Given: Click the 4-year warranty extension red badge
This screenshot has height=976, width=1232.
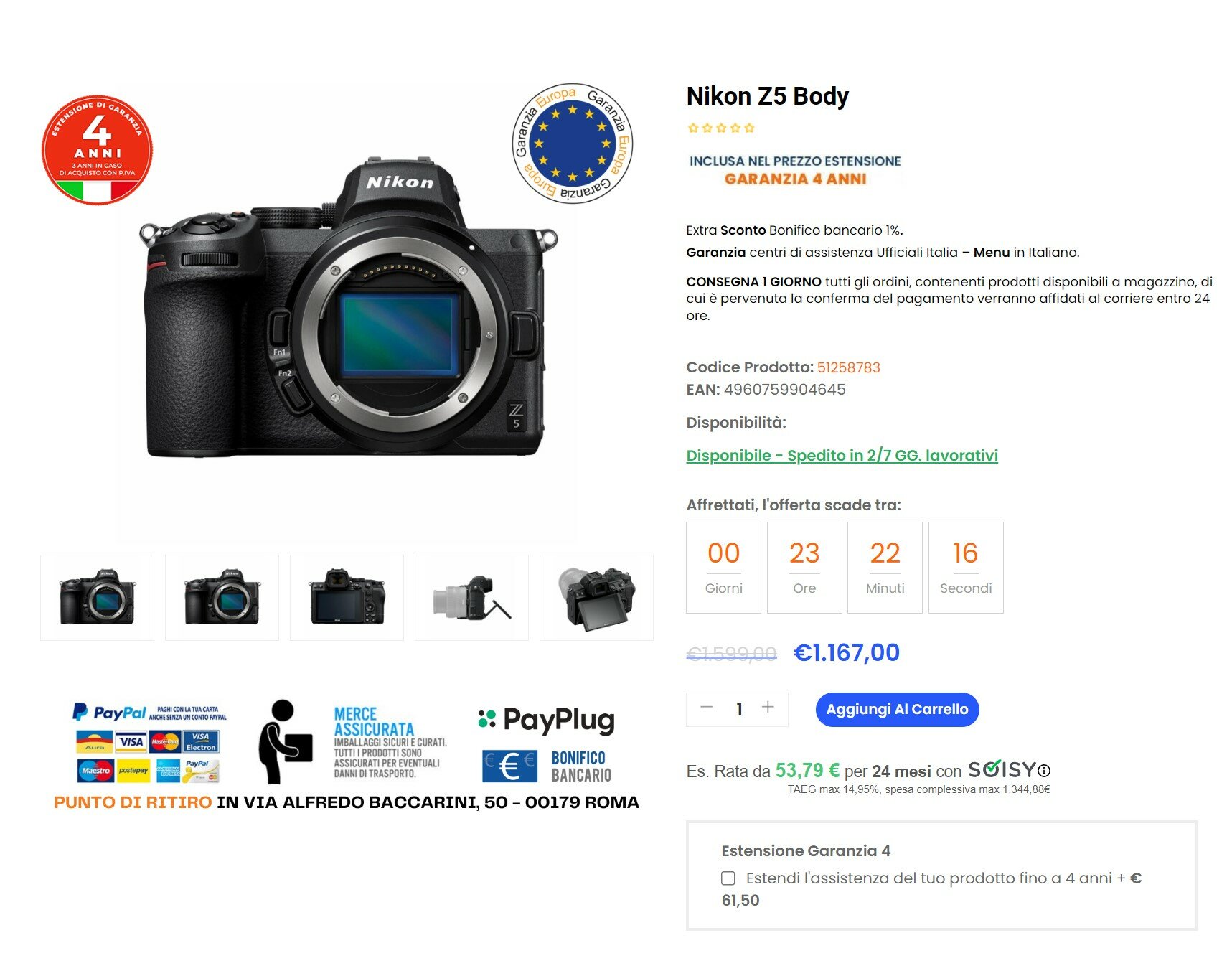Looking at the screenshot, I should pyautogui.click(x=97, y=150).
